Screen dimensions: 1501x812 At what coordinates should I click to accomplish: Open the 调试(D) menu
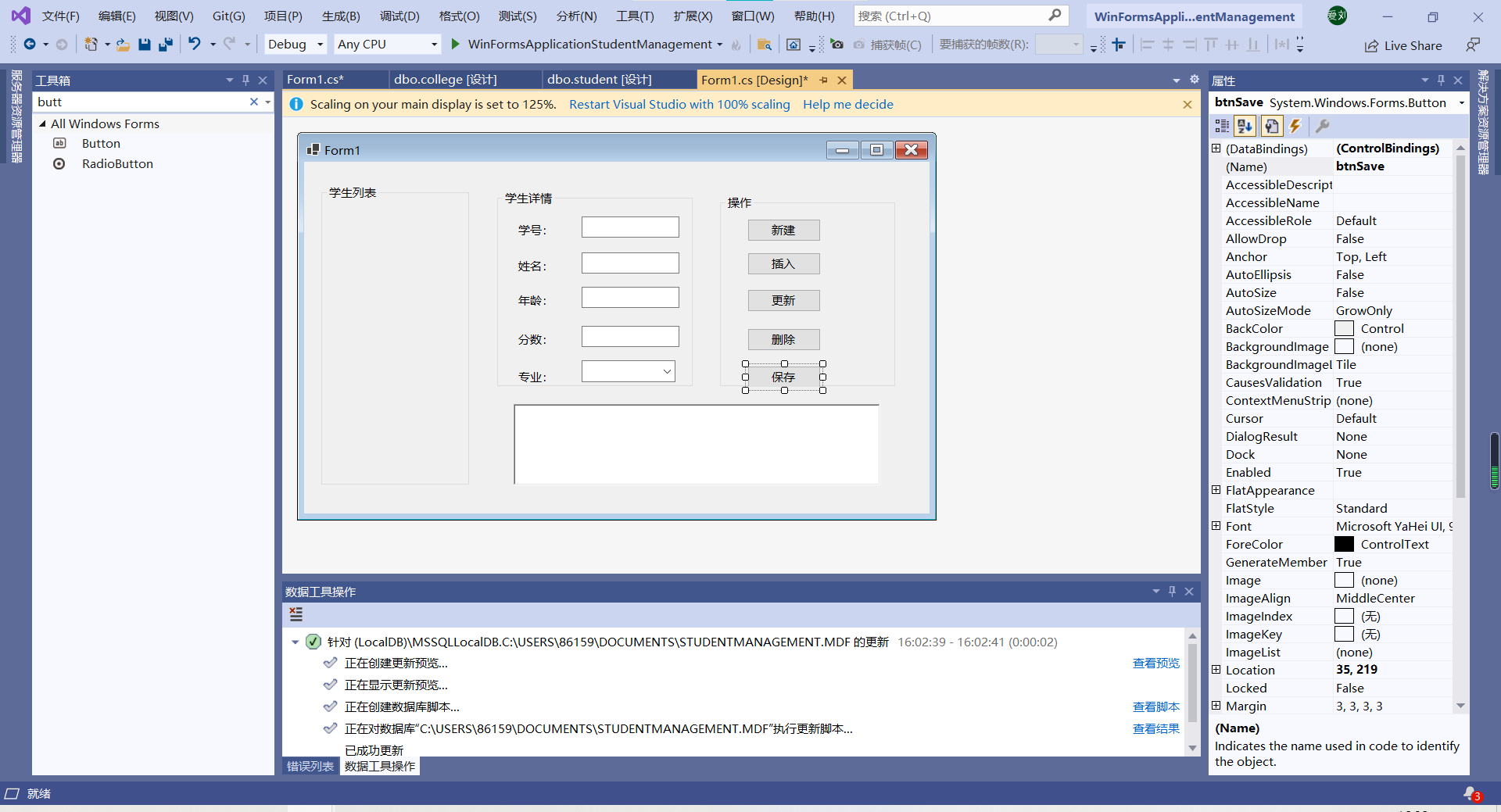tap(399, 16)
